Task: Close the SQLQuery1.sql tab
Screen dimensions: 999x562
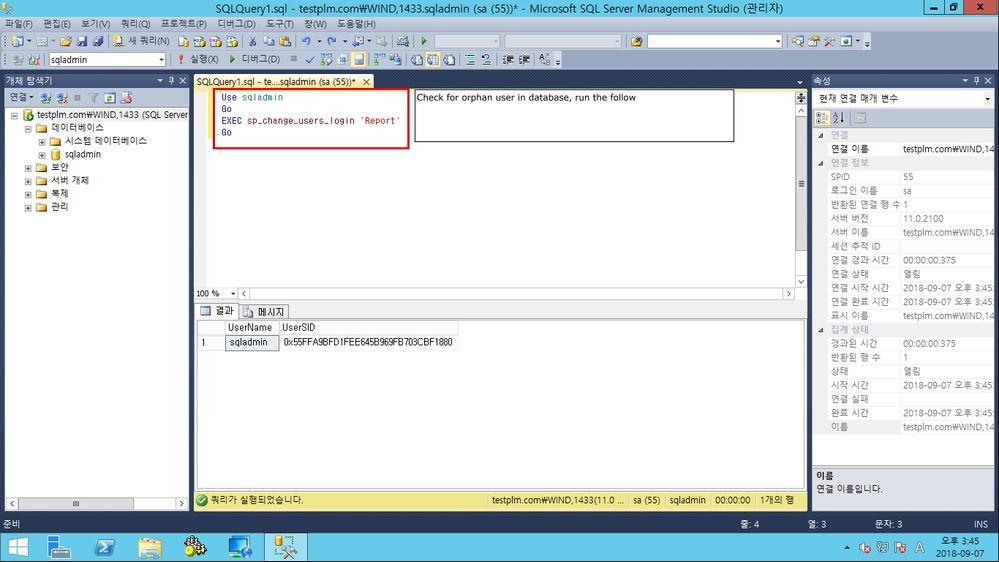Action: [366, 82]
